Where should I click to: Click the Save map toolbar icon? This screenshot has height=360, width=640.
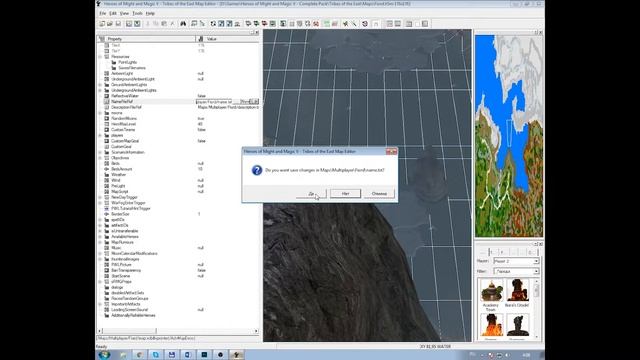(x=118, y=24)
